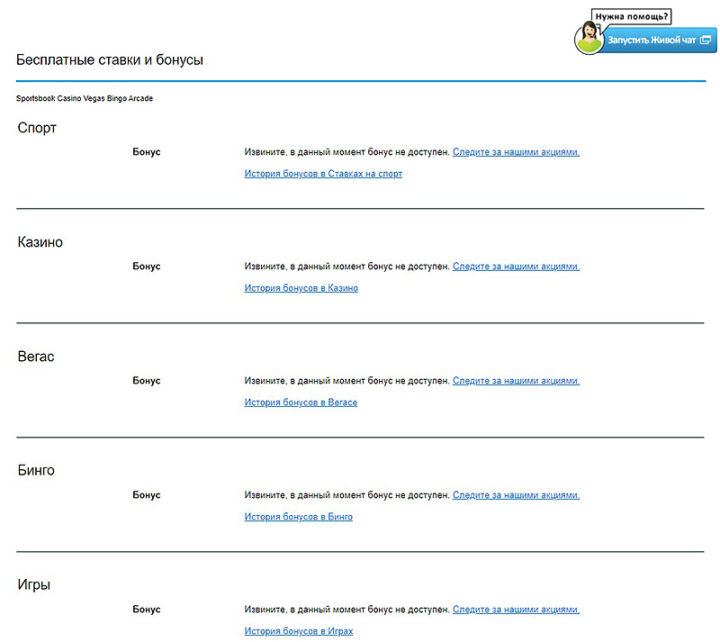Follow promotions link in the Казино section
The width and height of the screenshot is (720, 642).
point(515,267)
